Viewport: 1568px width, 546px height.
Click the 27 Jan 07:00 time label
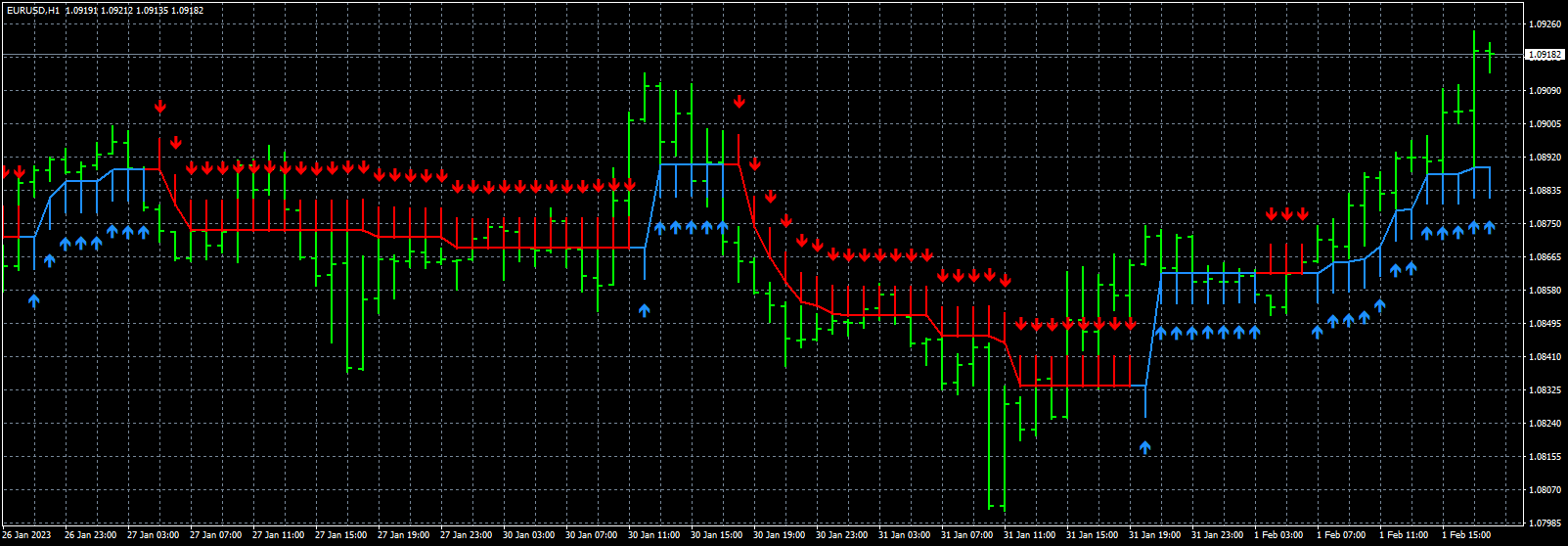[216, 535]
